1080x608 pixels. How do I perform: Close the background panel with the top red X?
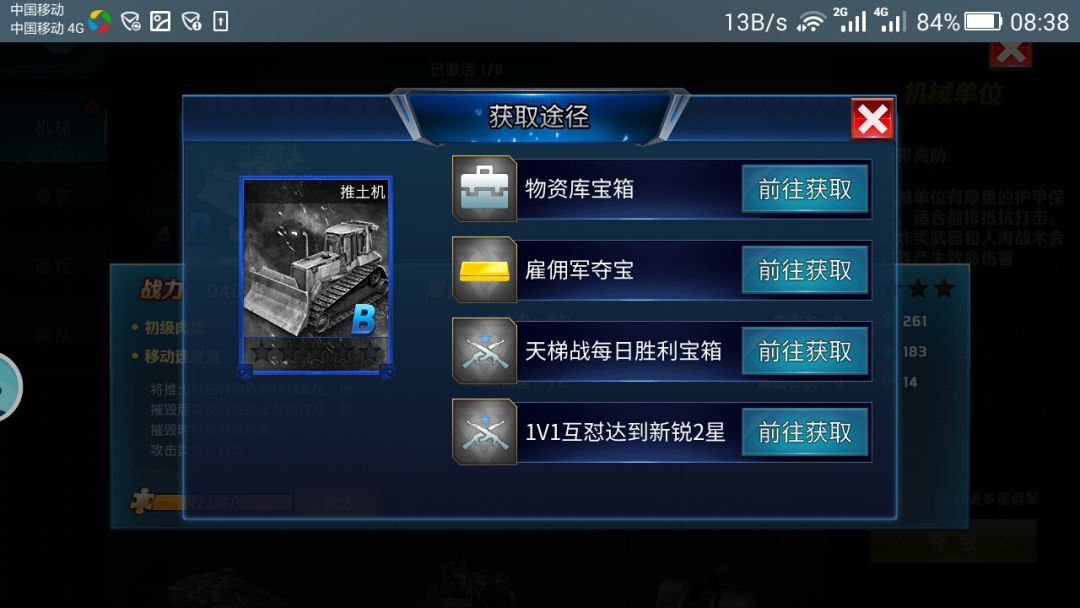[x=1010, y=54]
